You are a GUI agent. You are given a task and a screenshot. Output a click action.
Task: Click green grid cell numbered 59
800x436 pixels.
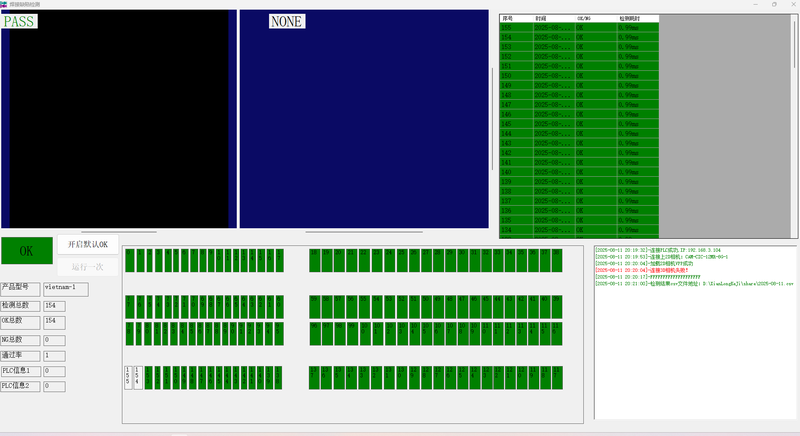pyautogui.click(x=315, y=307)
